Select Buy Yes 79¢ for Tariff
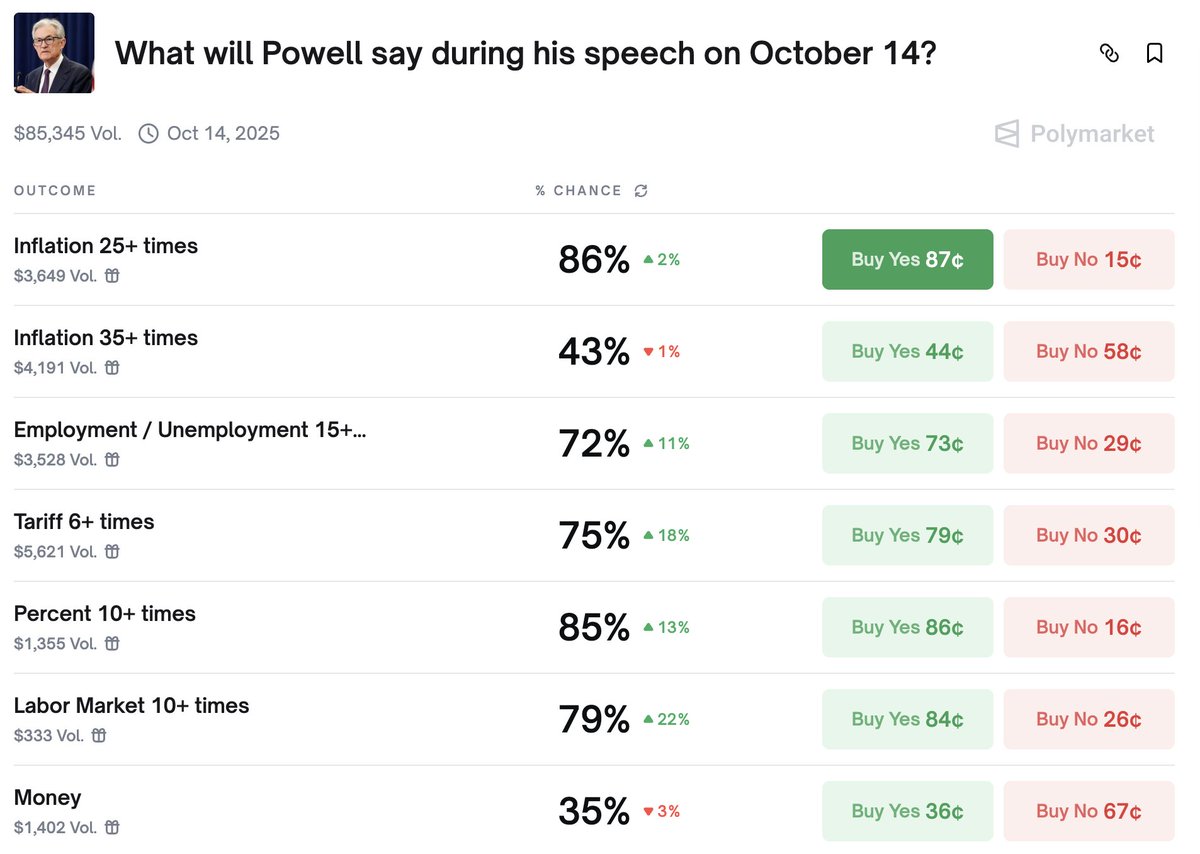This screenshot has height=854, width=1200. coord(907,536)
